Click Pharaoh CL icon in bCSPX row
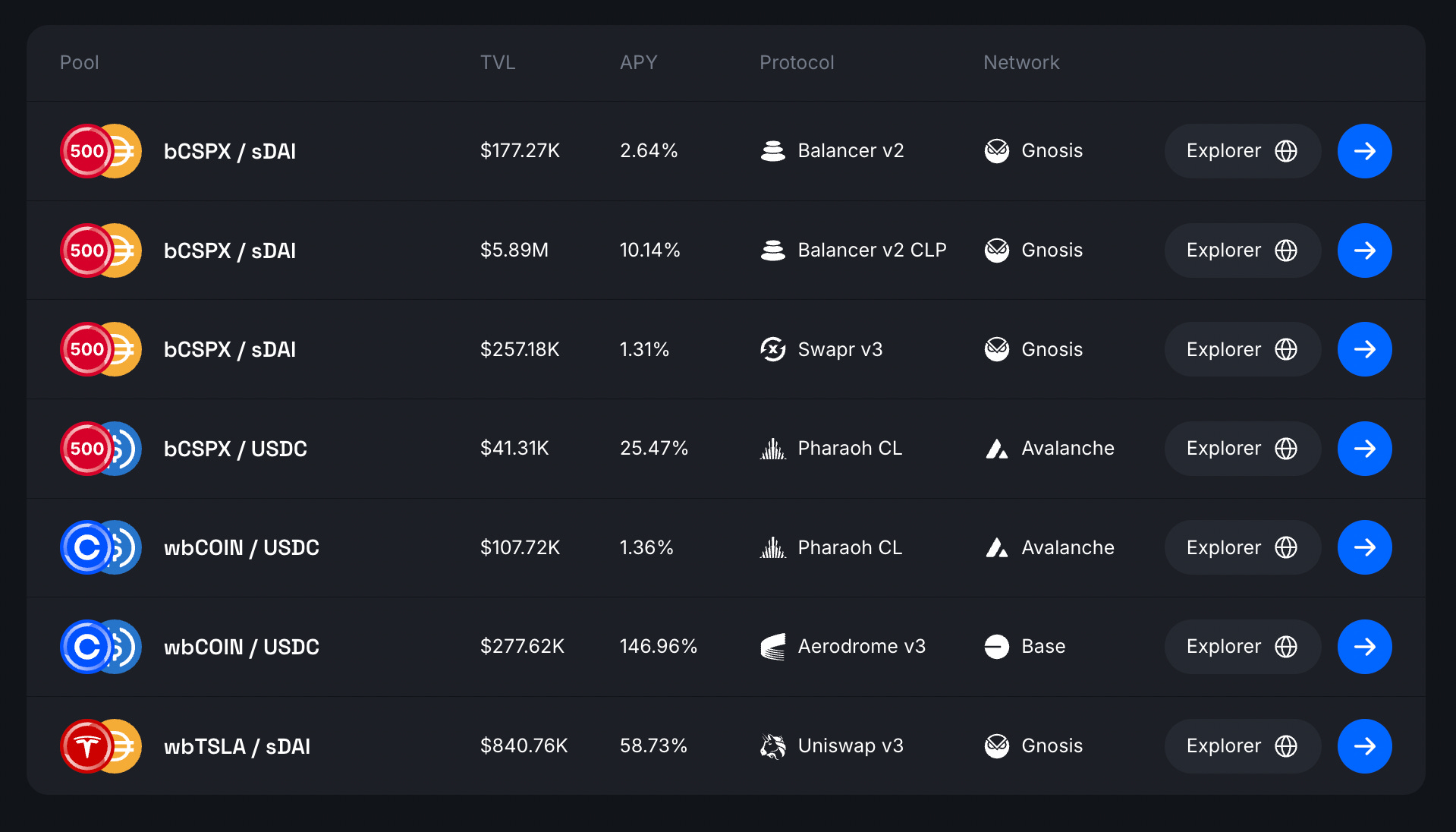Viewport: 1456px width, 832px height. click(x=772, y=449)
